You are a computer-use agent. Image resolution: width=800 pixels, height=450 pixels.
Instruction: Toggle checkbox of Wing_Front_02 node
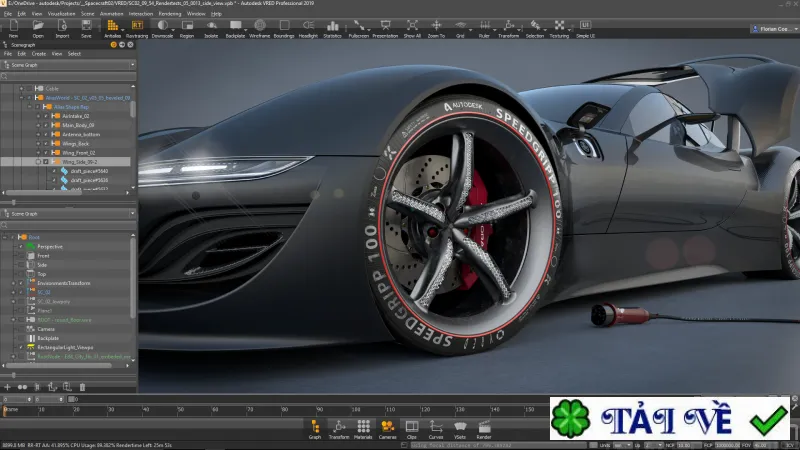[x=46, y=153]
